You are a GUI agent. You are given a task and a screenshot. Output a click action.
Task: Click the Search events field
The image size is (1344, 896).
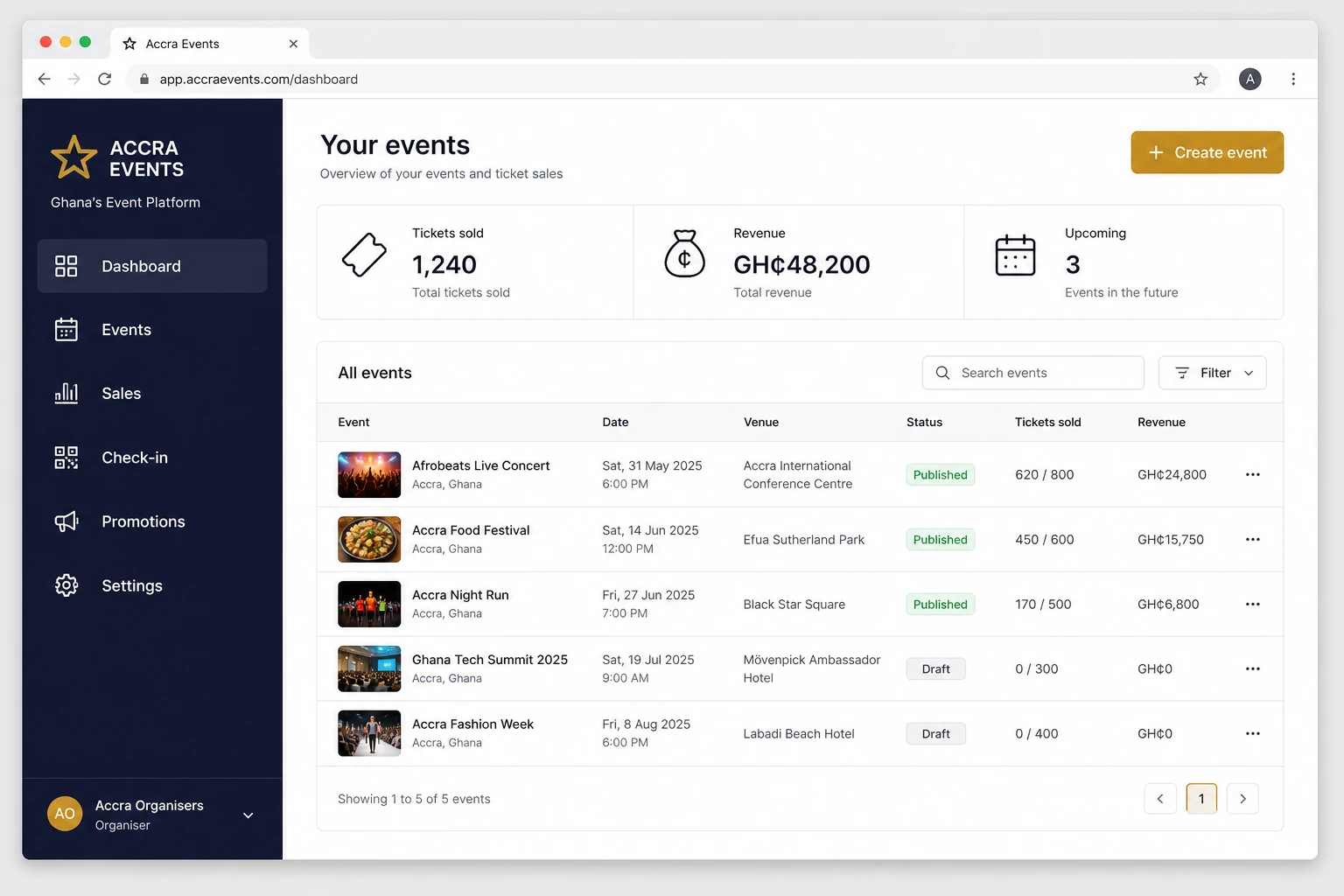[x=1032, y=373]
